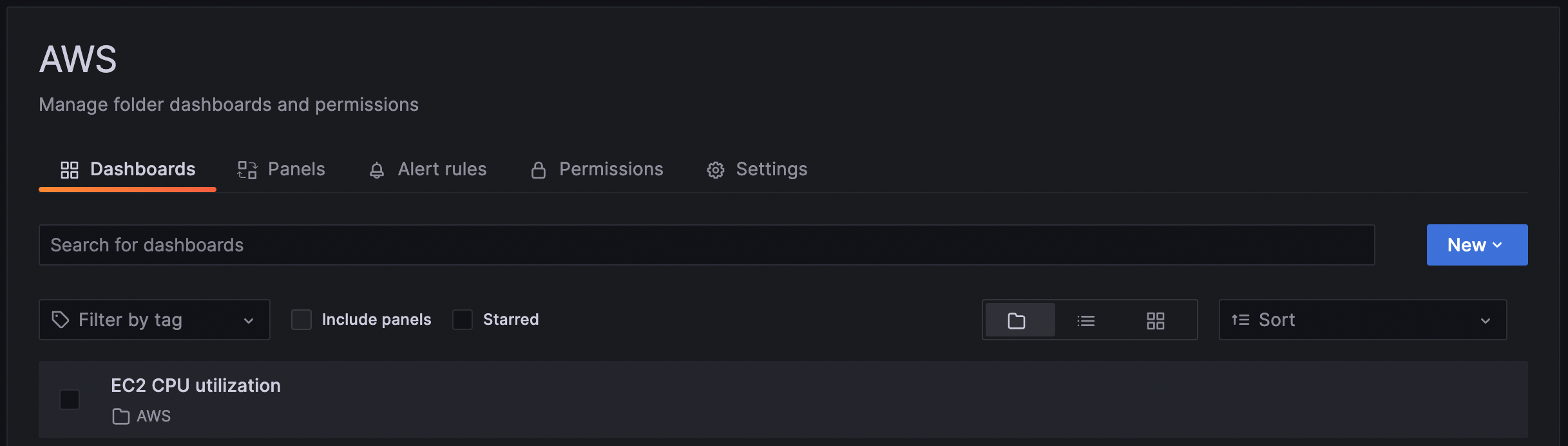The image size is (1568, 446).
Task: Enable the Include panels checkbox
Action: [301, 319]
